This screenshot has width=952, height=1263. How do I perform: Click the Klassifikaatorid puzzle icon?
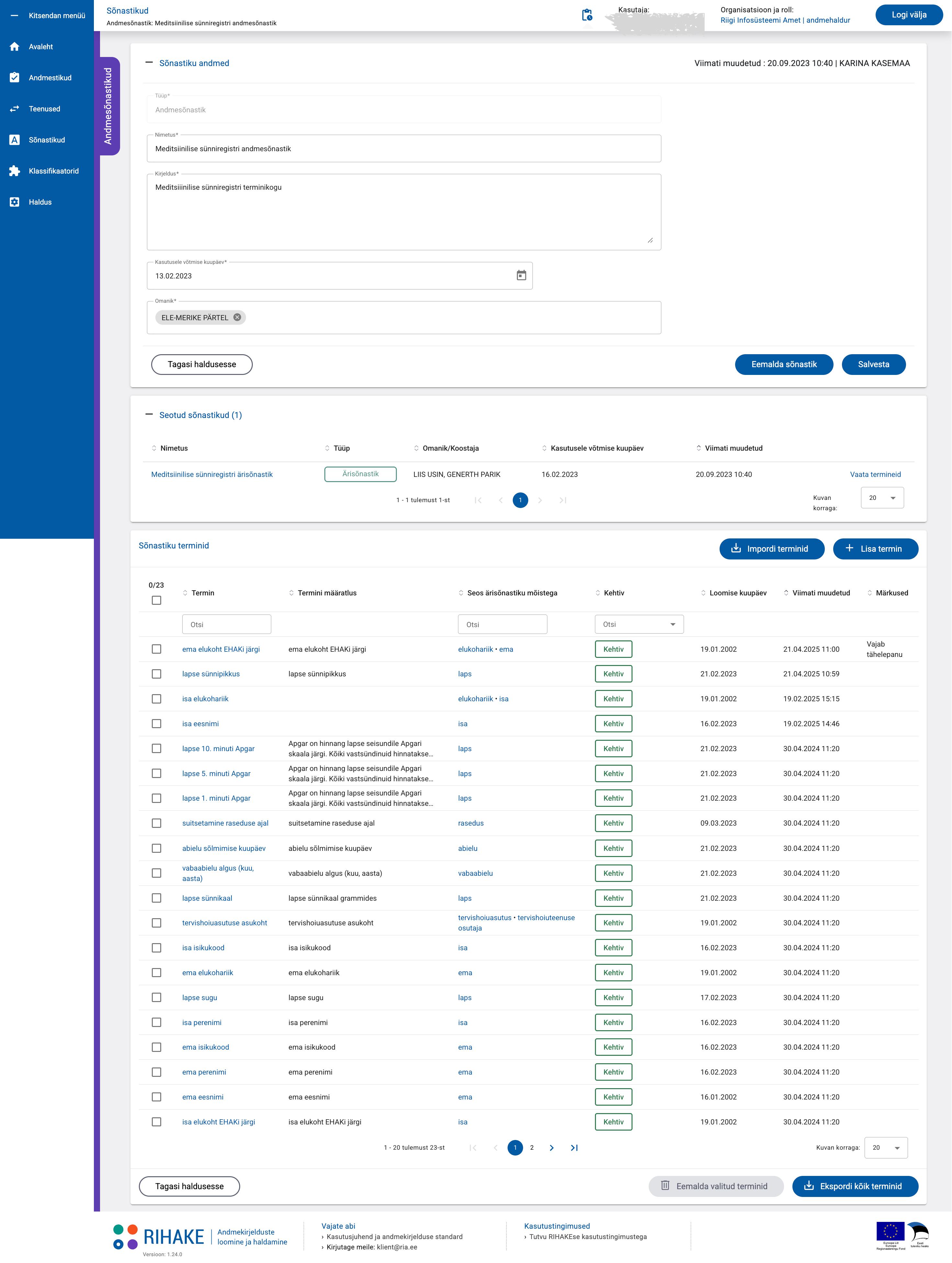(15, 171)
